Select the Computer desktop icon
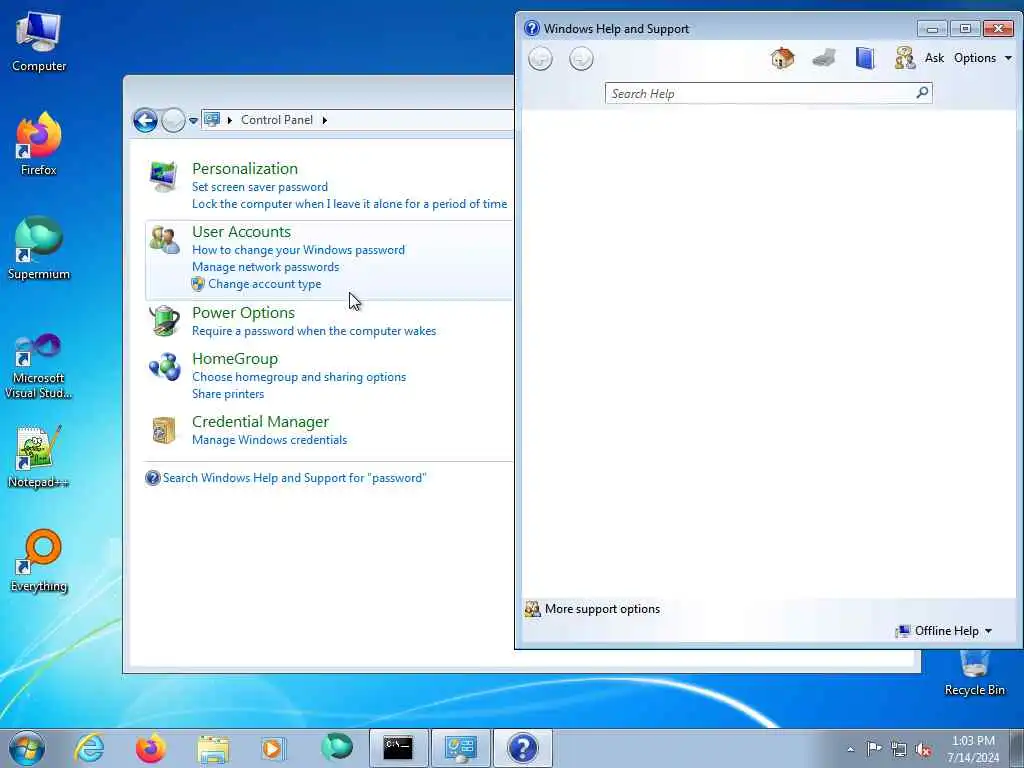This screenshot has height=768, width=1024. point(39,40)
